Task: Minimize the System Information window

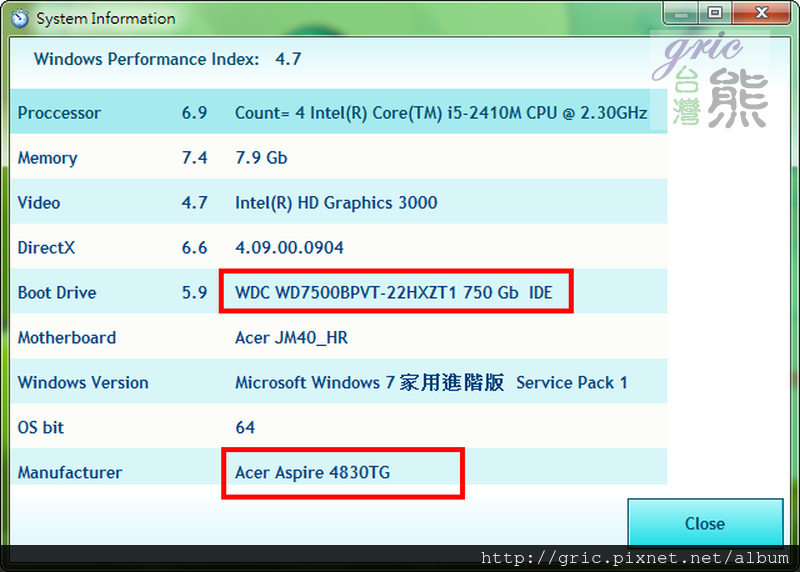Action: point(681,13)
